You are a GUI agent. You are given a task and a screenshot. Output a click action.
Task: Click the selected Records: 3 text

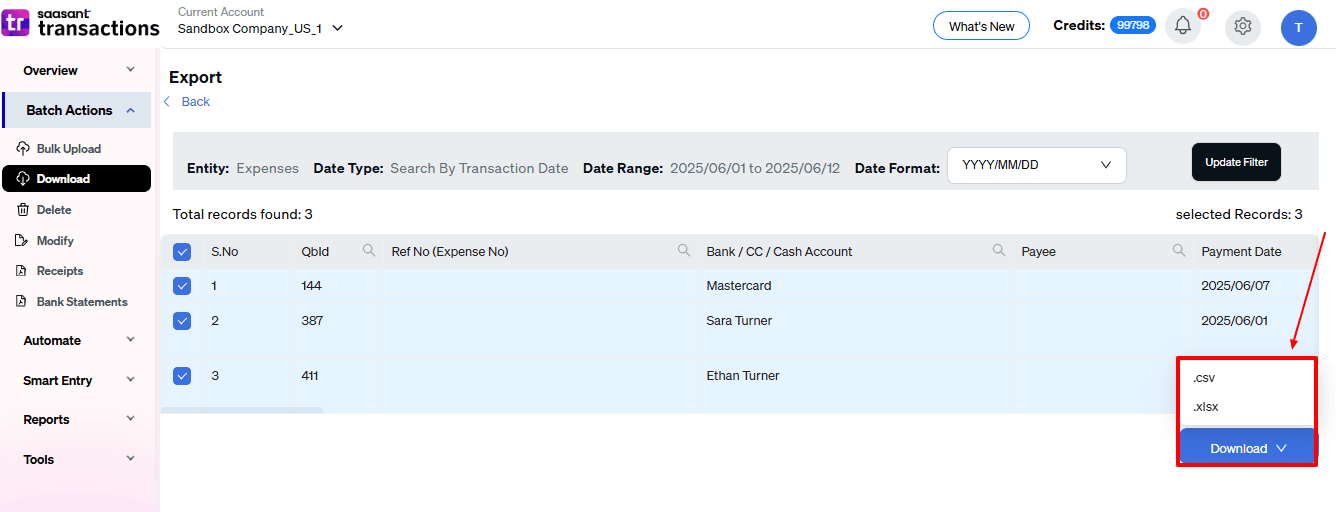coord(1239,214)
